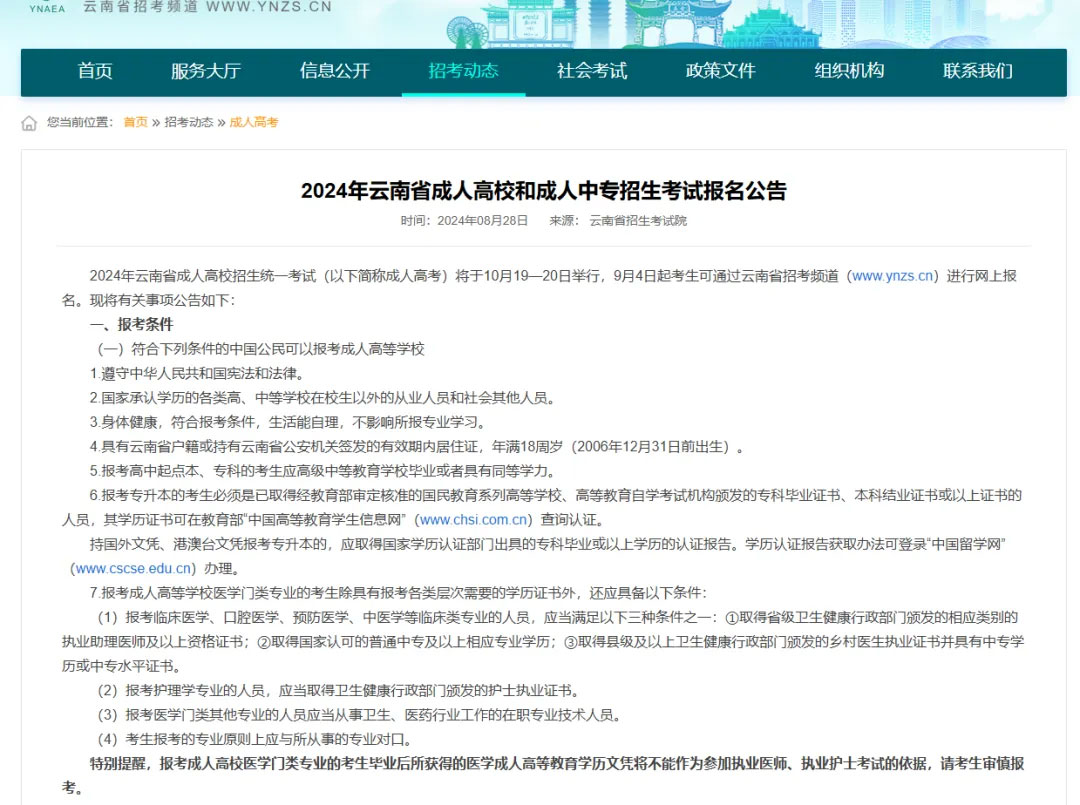
Task: Click the 成人高考 breadcrumb entry
Action: point(255,121)
